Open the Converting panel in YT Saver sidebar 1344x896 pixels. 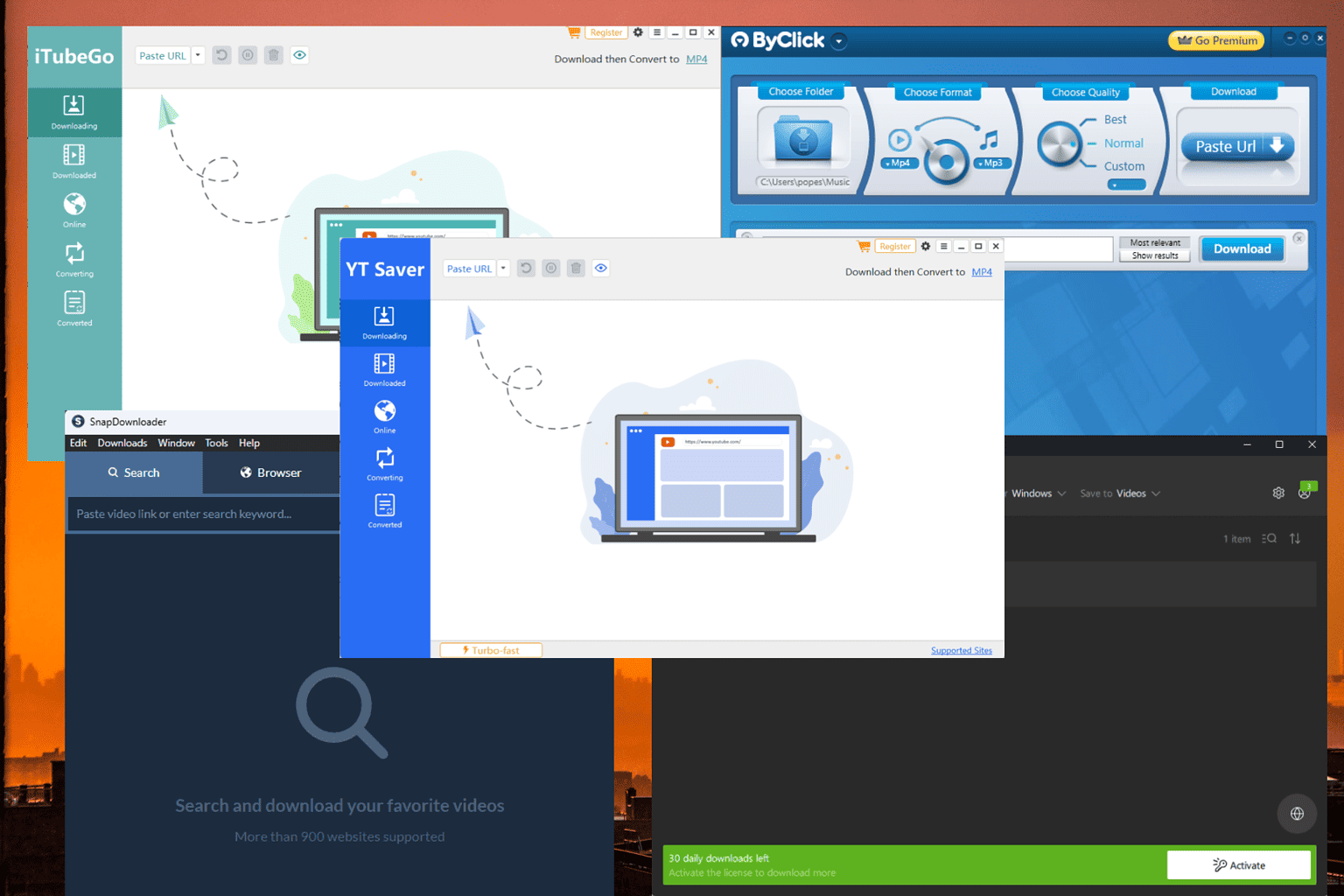384,463
